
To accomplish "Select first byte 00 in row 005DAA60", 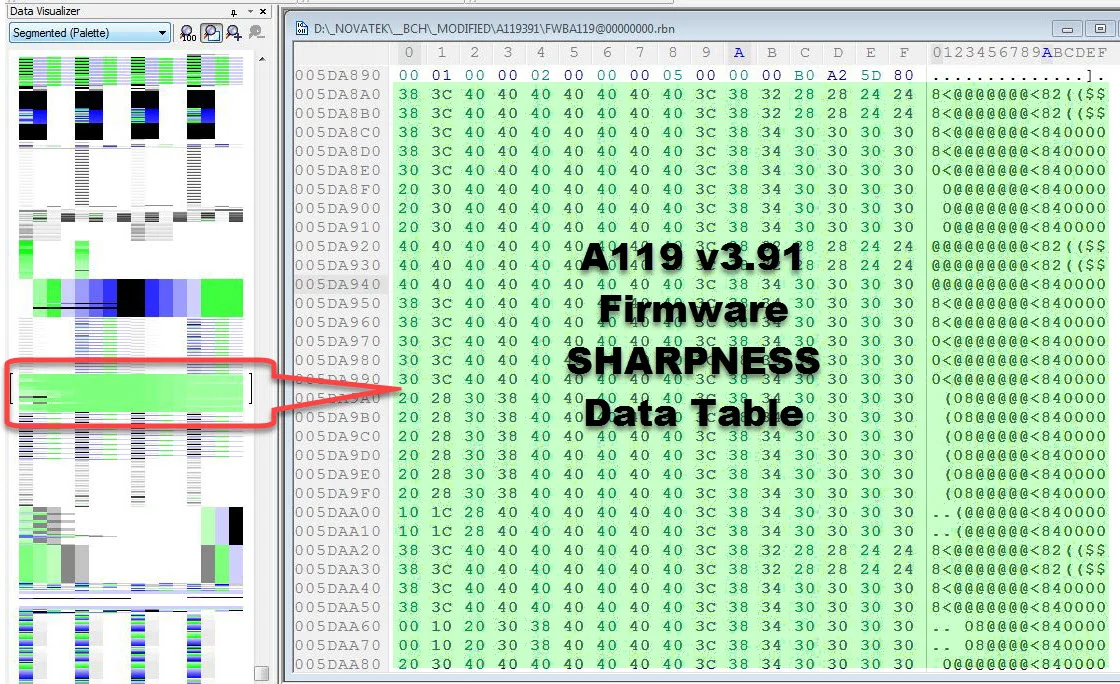I will [x=409, y=626].
